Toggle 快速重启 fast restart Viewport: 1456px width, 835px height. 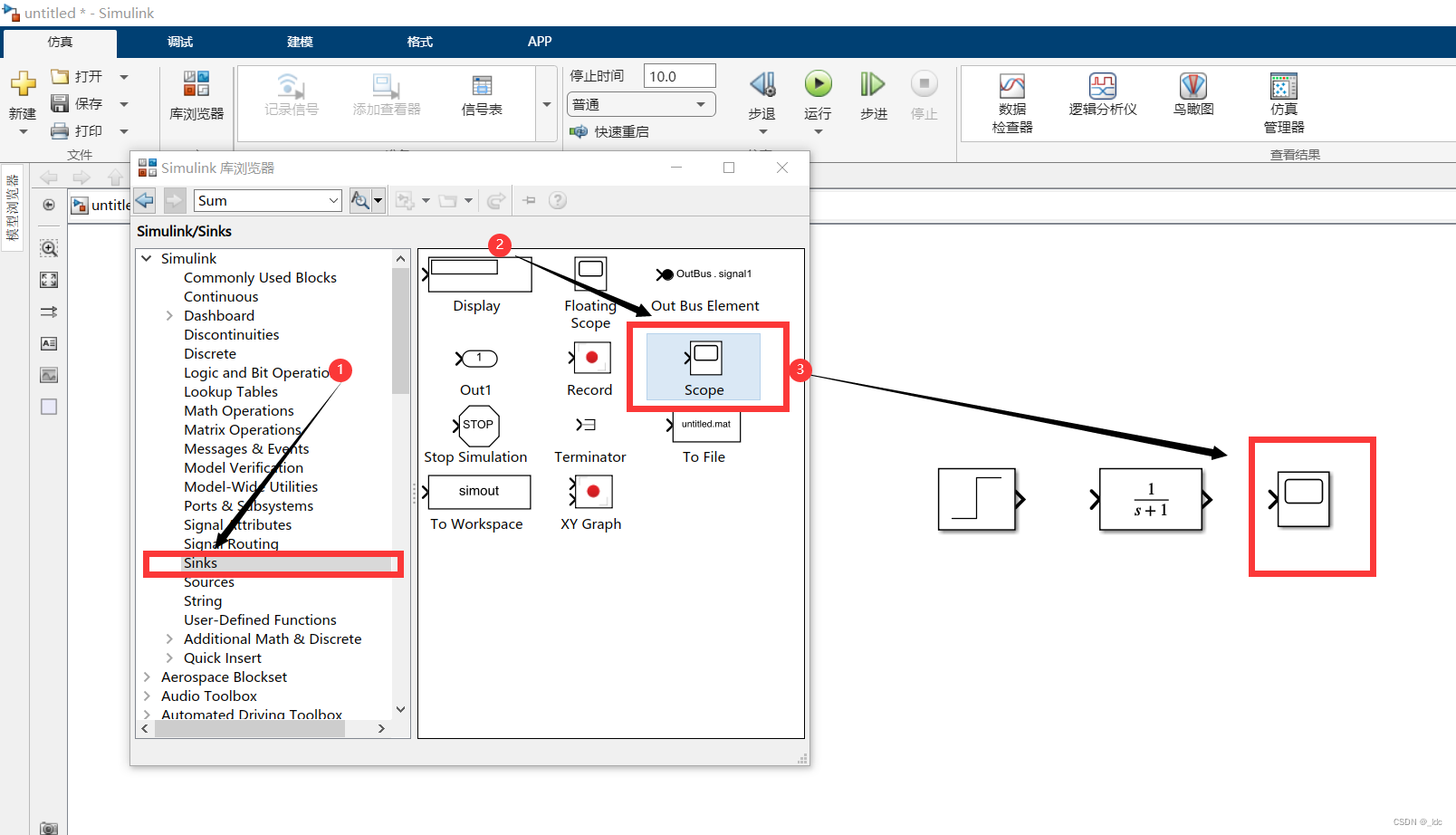[x=608, y=132]
